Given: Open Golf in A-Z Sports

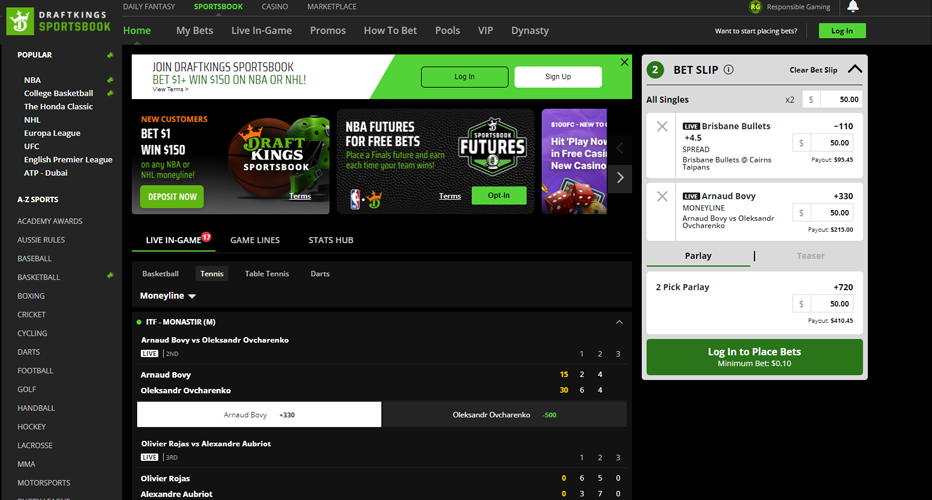Looking at the screenshot, I should (27, 389).
